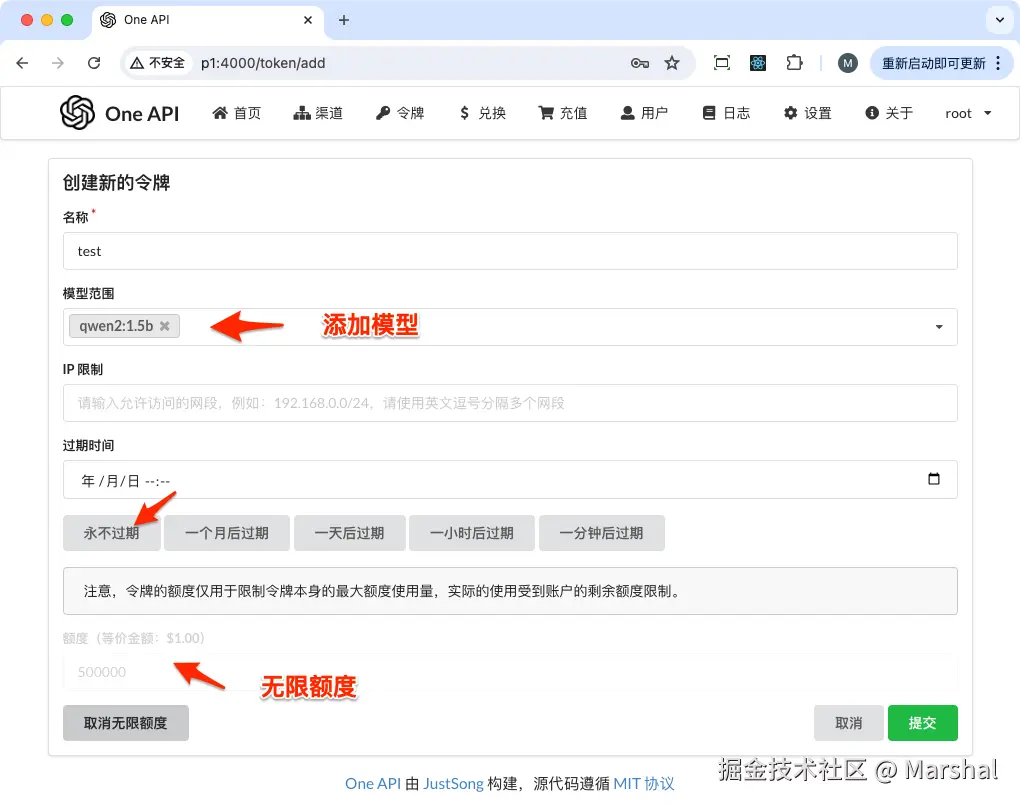This screenshot has height=806, width=1020.
Task: Click the not secure warning badge
Action: pyautogui.click(x=158, y=63)
